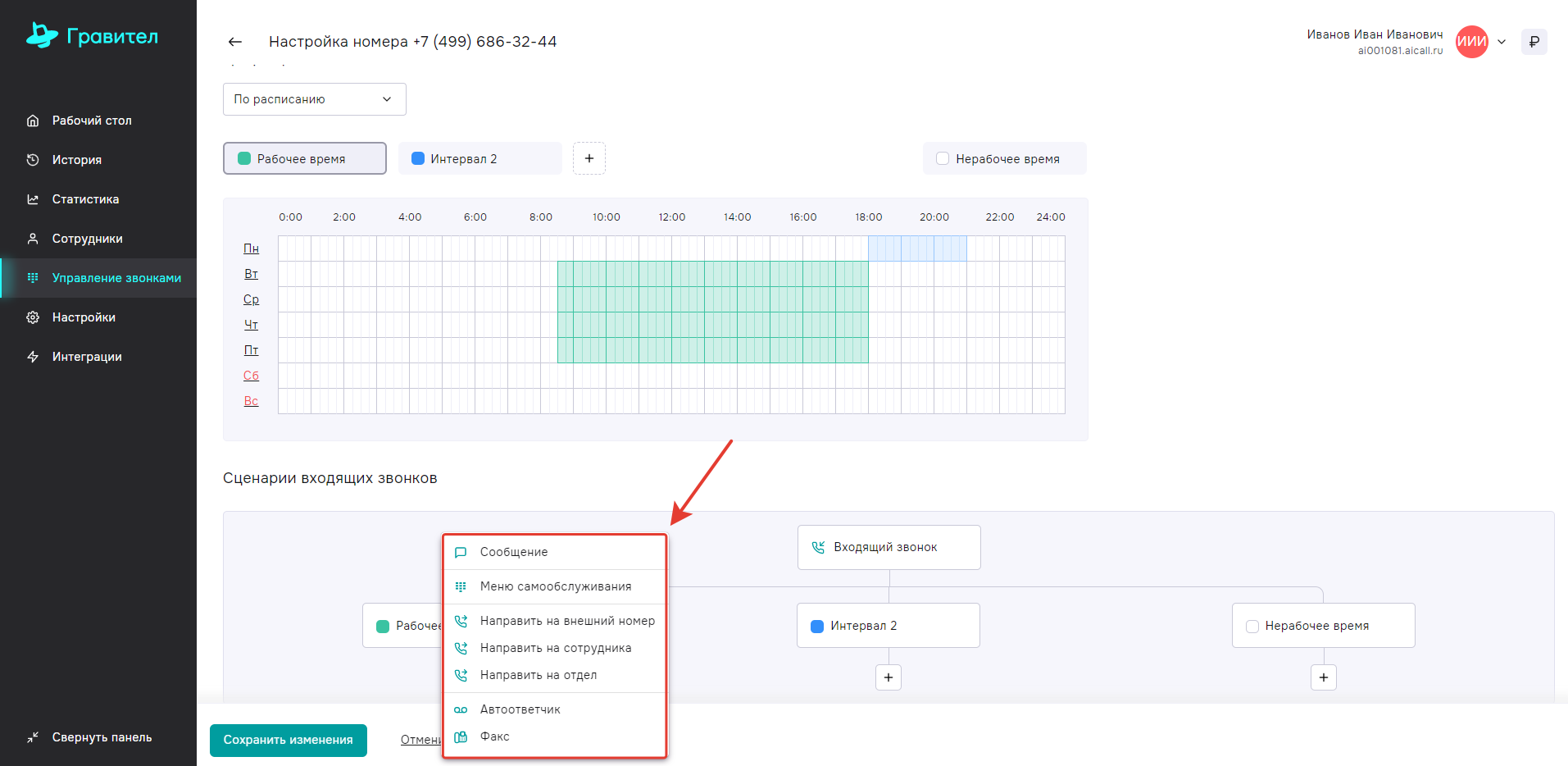Click the user avatar ИИИ
The image size is (1568, 766).
pos(1471,42)
